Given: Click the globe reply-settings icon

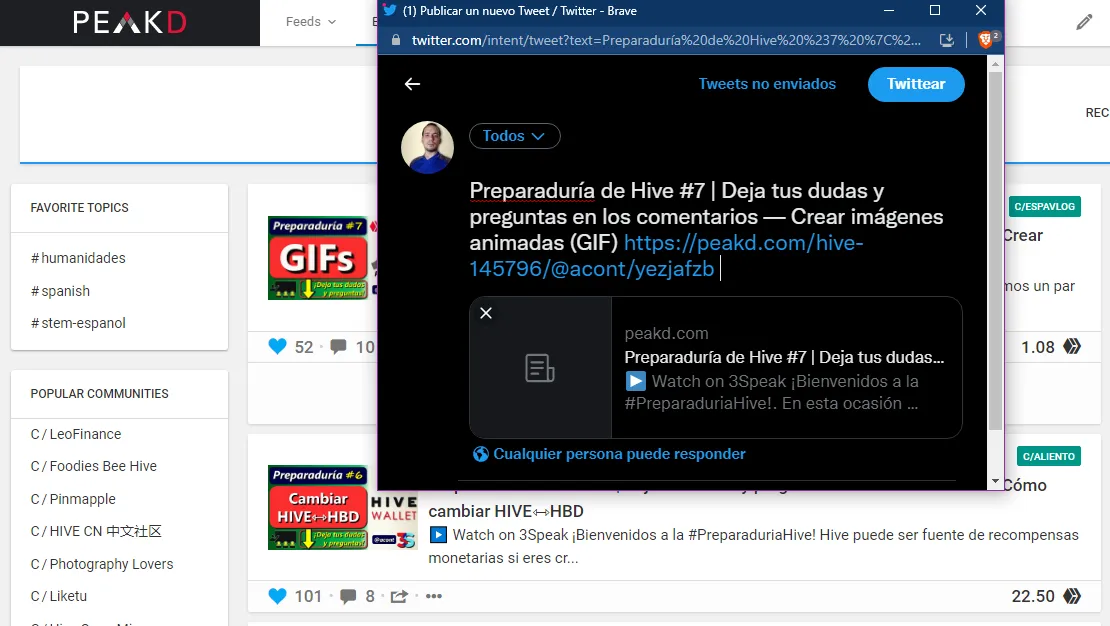Looking at the screenshot, I should click(x=481, y=454).
